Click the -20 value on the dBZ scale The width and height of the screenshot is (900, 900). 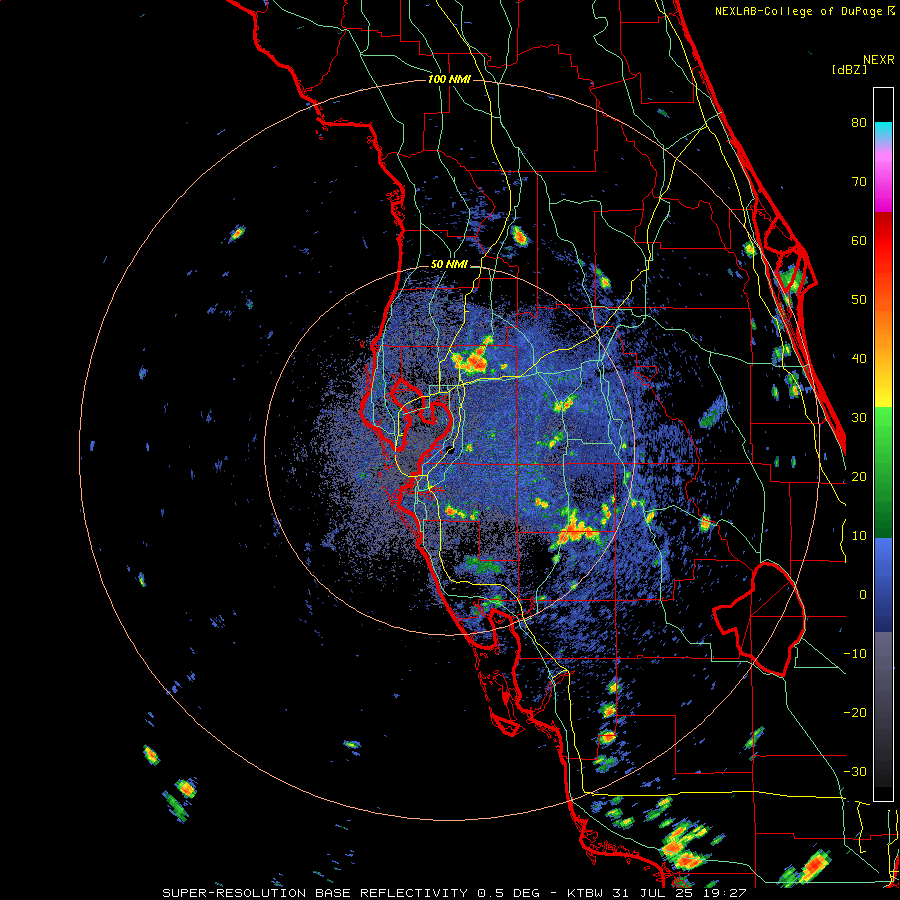(x=855, y=713)
